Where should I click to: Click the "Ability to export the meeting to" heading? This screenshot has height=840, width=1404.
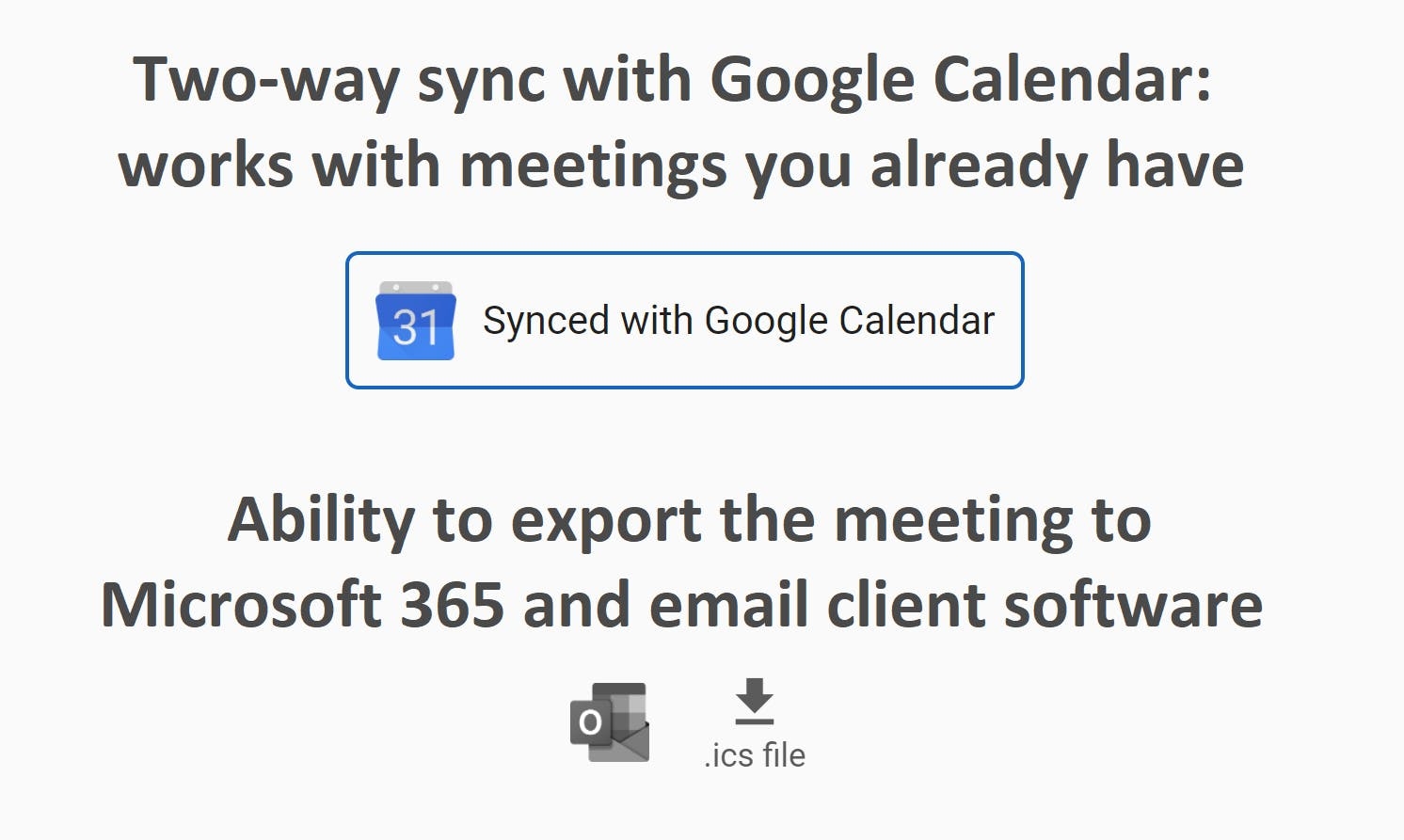point(690,521)
